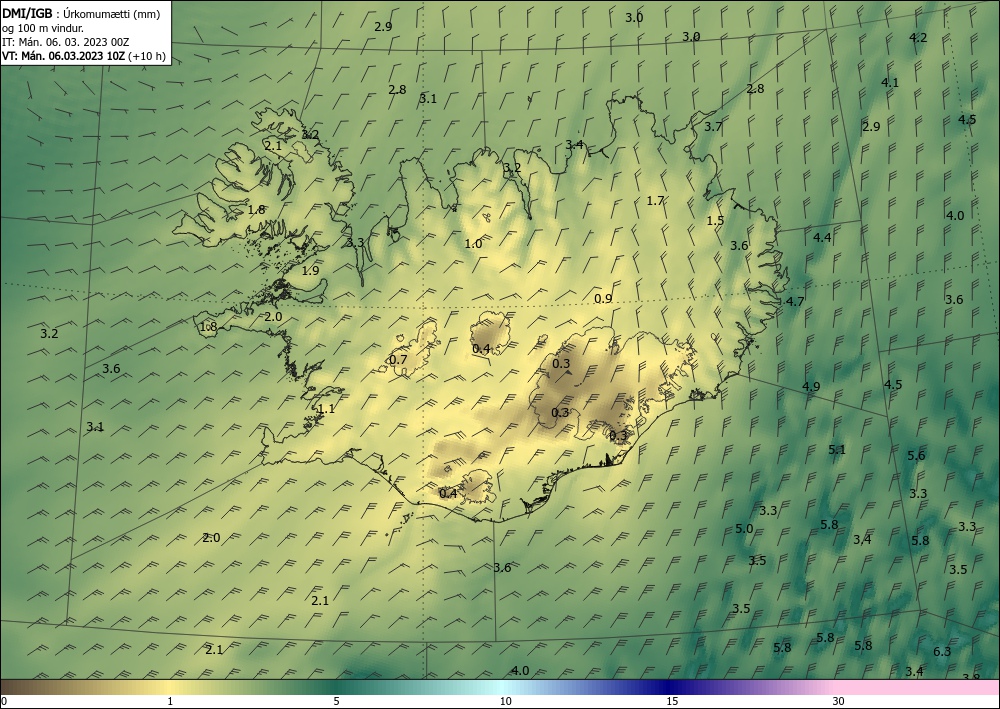Click the "6.3" value on the map
This screenshot has height=709, width=1000.
(942, 652)
